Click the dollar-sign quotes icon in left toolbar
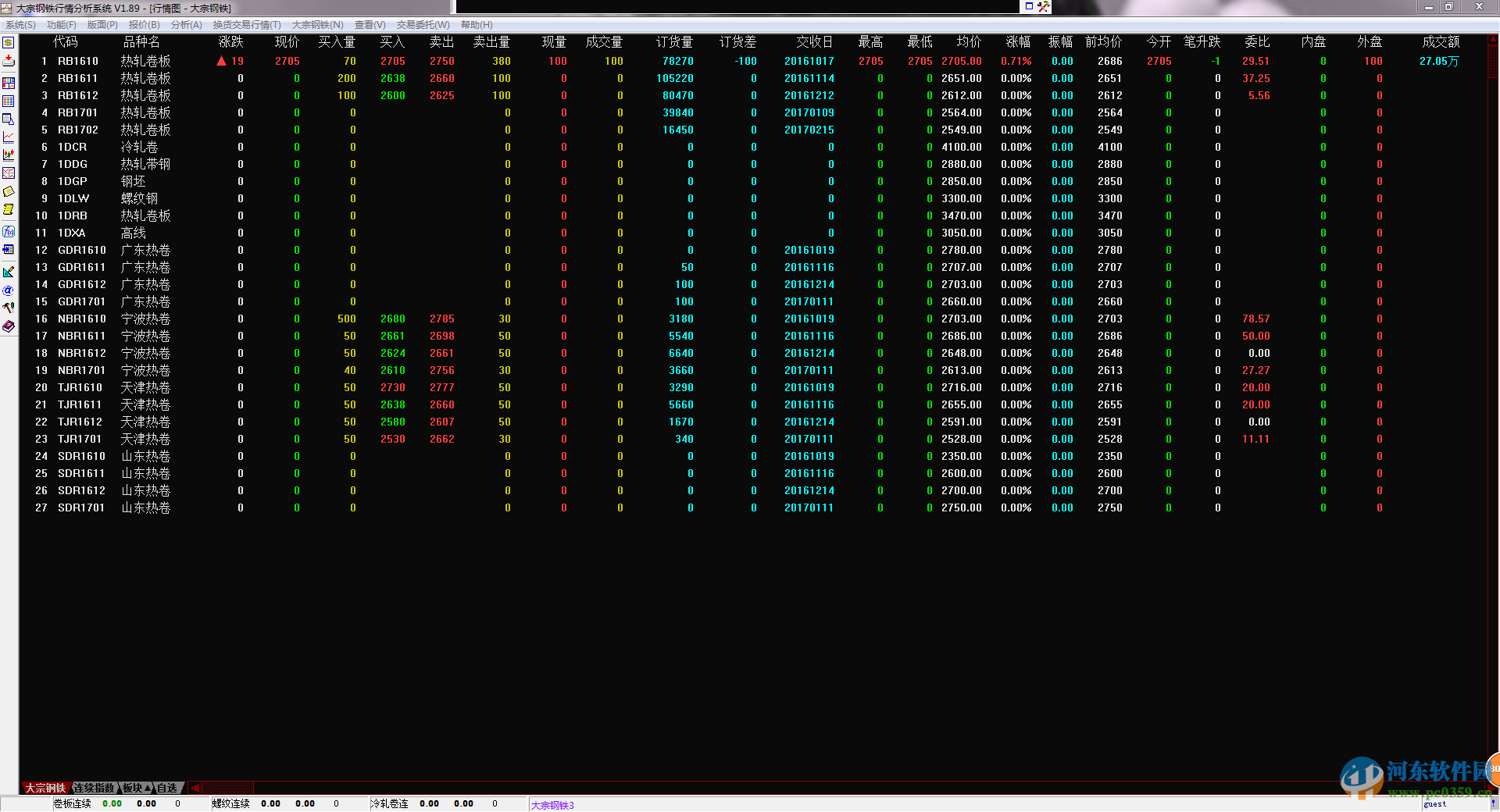Image resolution: width=1500 pixels, height=812 pixels. pos(9,43)
